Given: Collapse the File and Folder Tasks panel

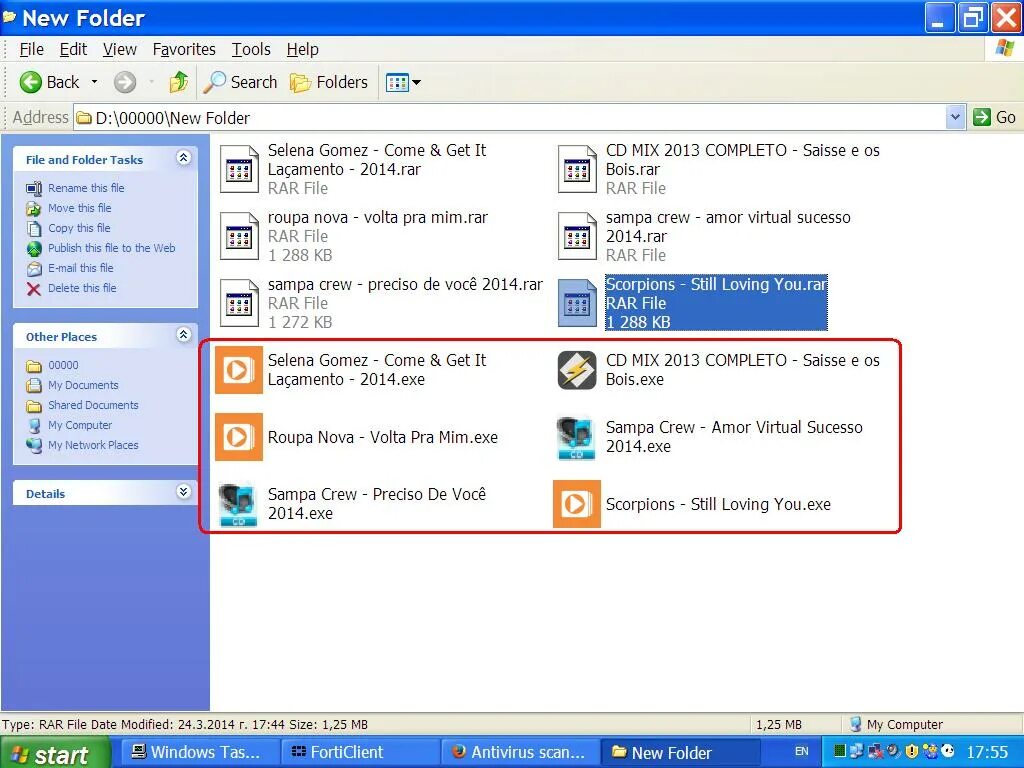Looking at the screenshot, I should (184, 158).
